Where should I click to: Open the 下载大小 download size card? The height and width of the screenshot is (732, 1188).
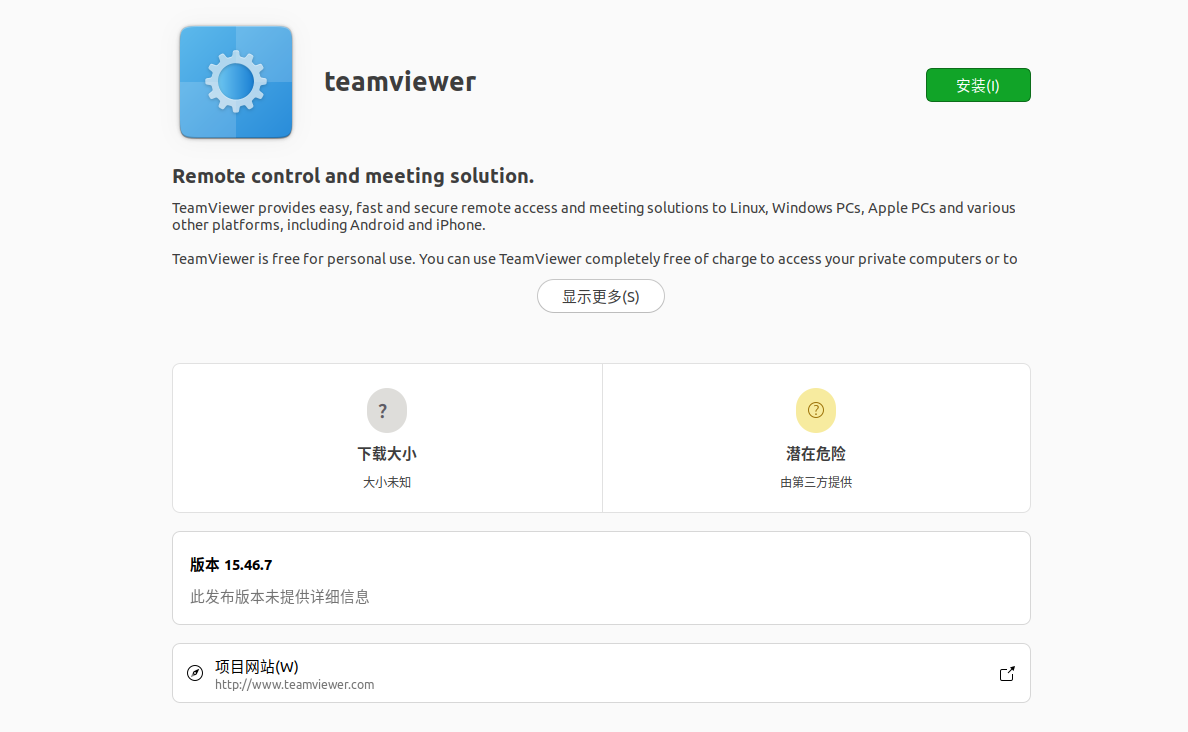(387, 438)
